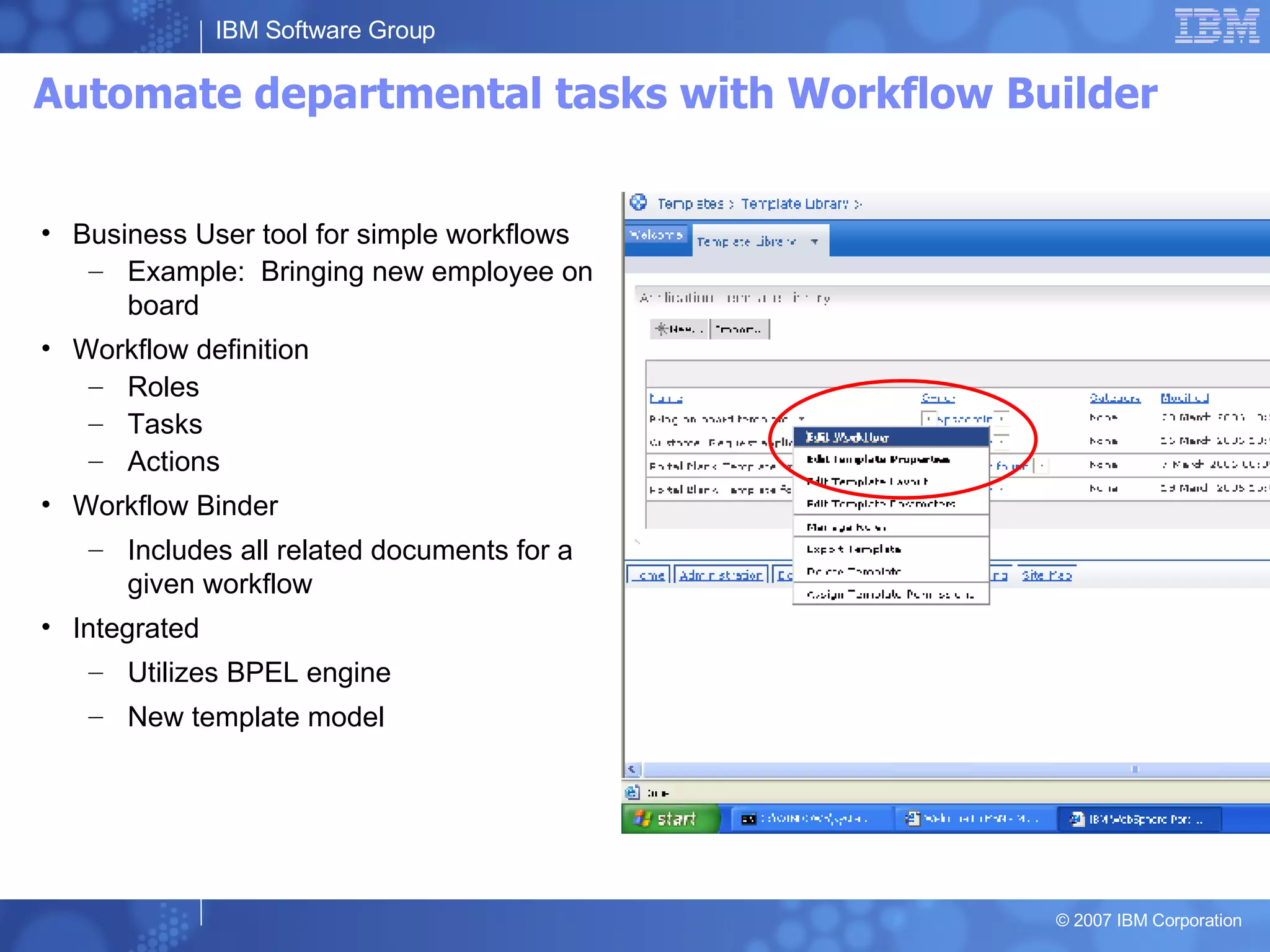Open the Templates breadcrumb link
The image size is (1270, 952).
point(690,204)
